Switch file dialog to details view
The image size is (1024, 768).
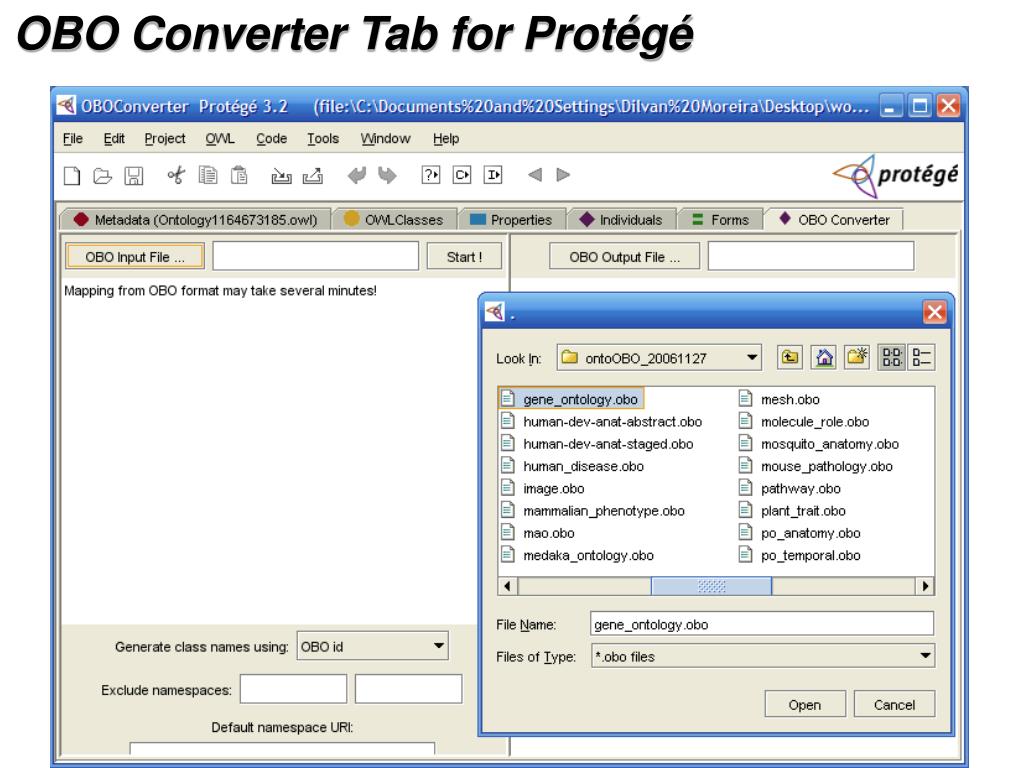point(921,357)
